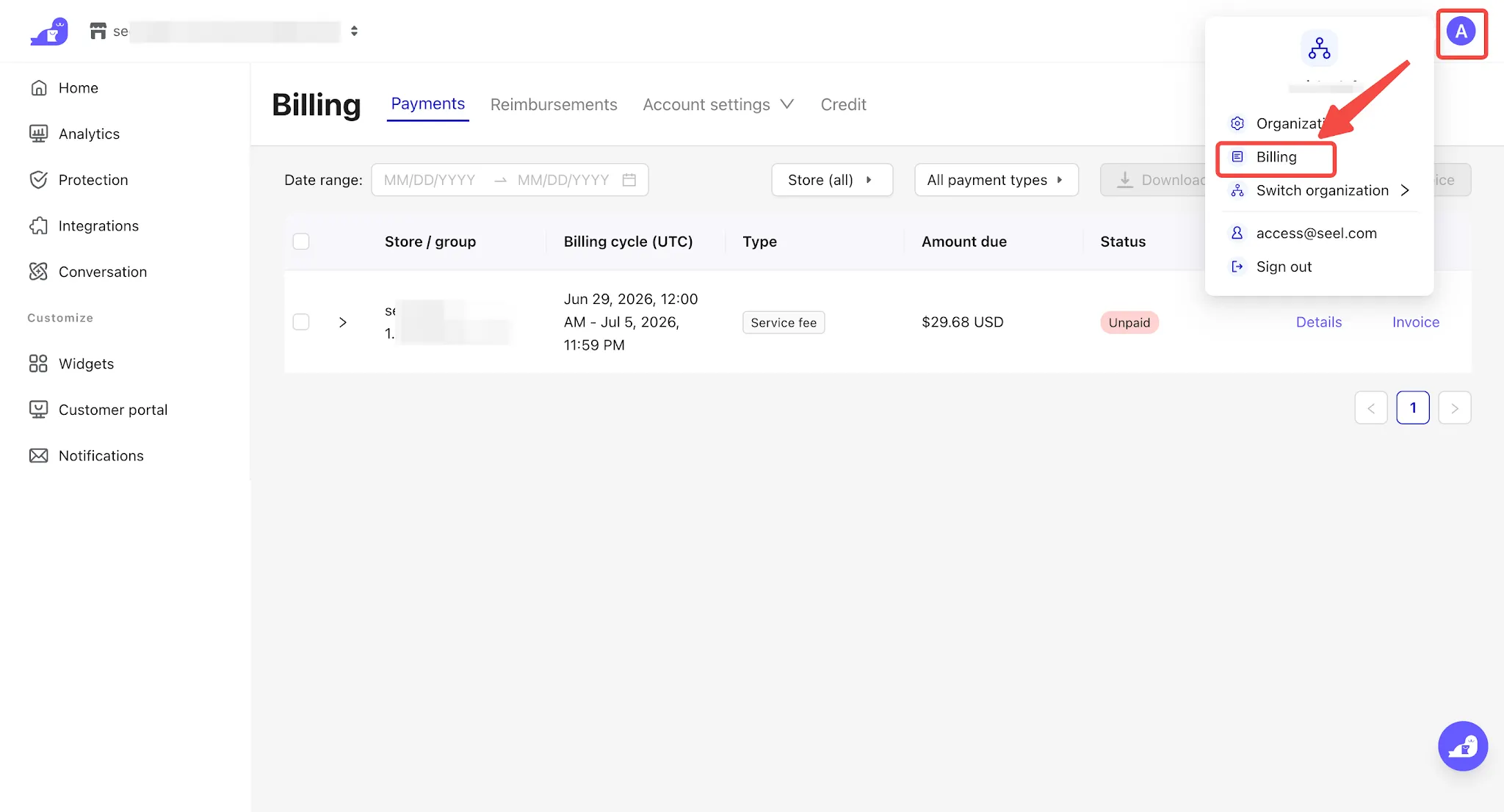Click the Switch organization icon

(1237, 191)
